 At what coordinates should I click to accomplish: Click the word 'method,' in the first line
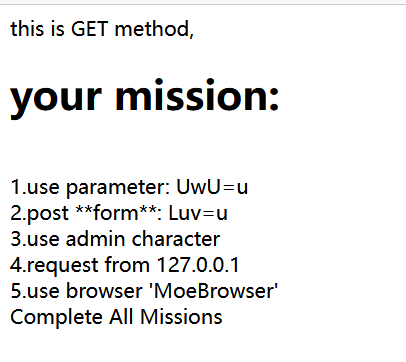pos(154,29)
